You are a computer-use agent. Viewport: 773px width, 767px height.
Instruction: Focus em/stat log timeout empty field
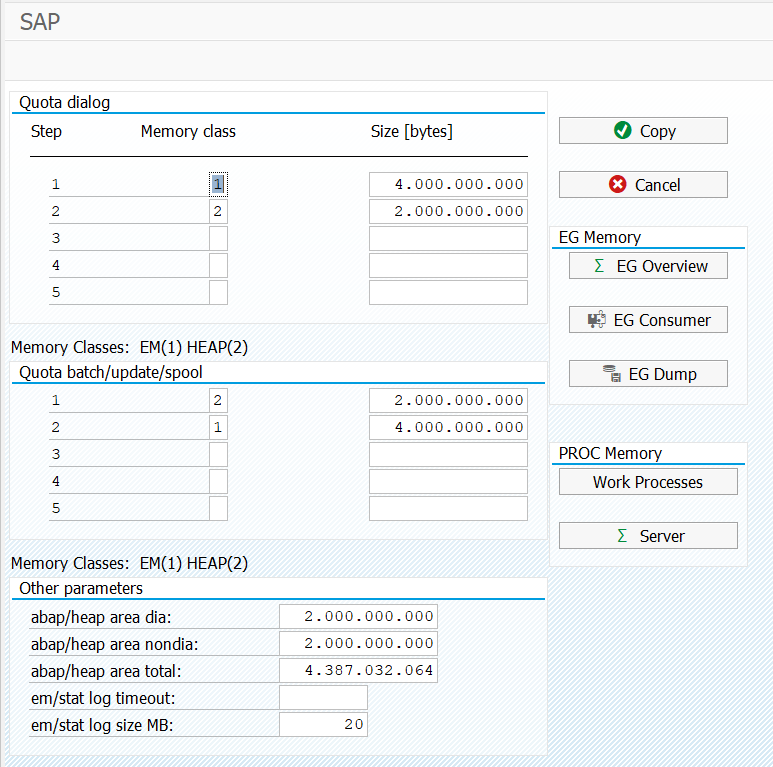(x=323, y=697)
